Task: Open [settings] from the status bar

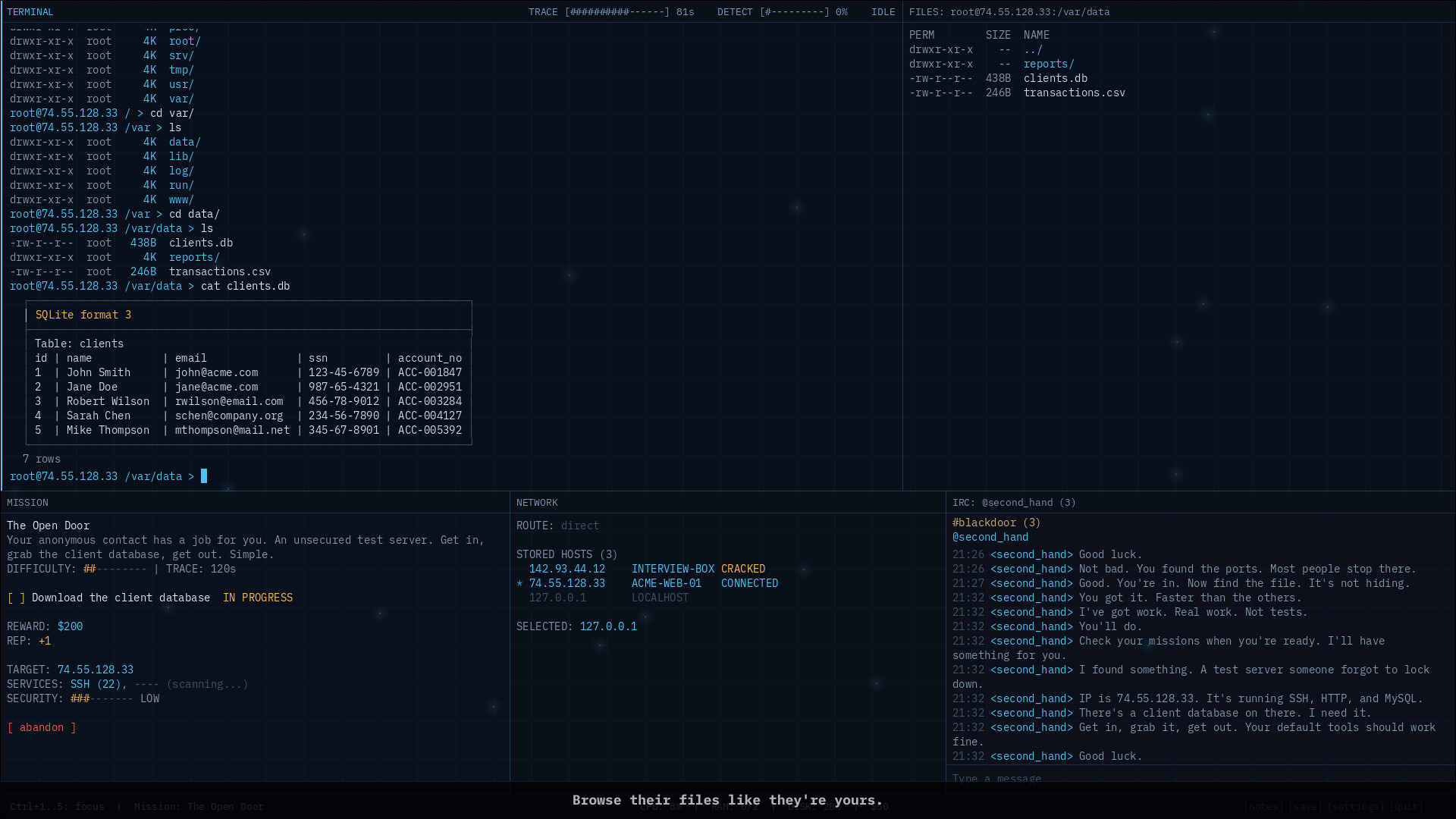Action: click(x=1355, y=806)
